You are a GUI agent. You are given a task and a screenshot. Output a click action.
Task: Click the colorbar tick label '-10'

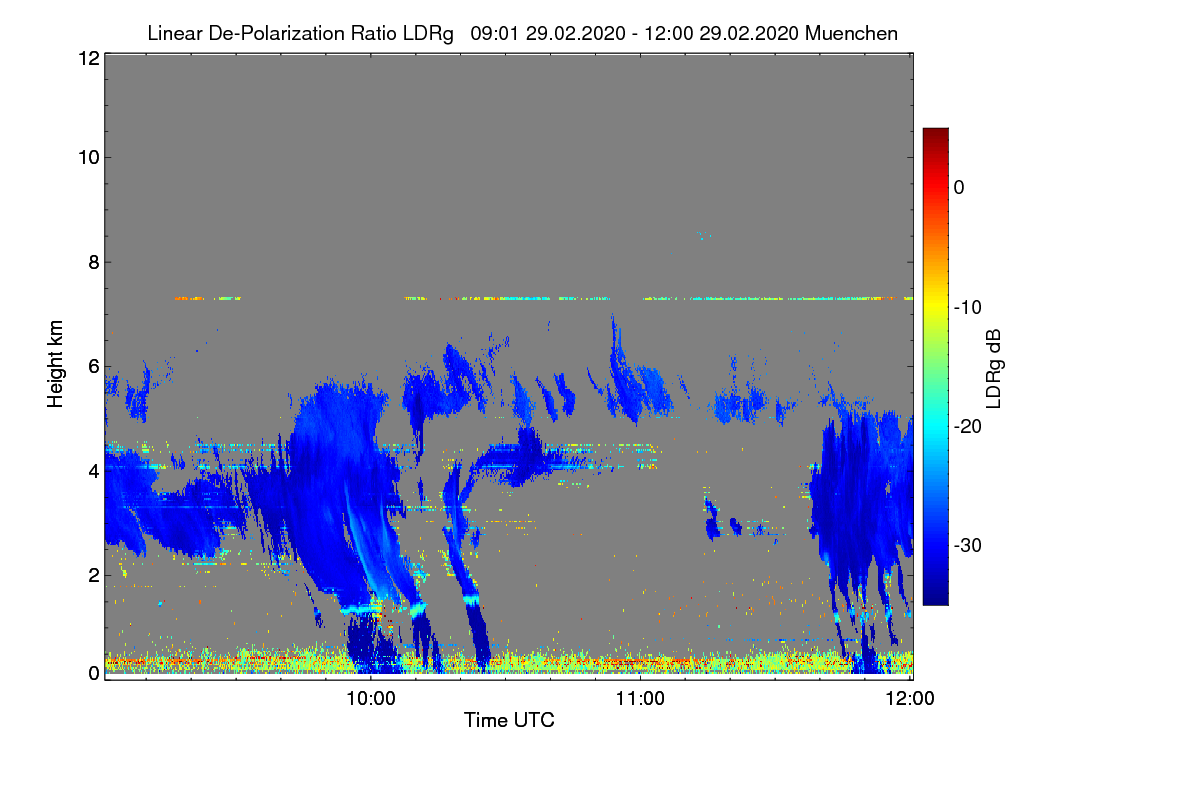(x=967, y=307)
